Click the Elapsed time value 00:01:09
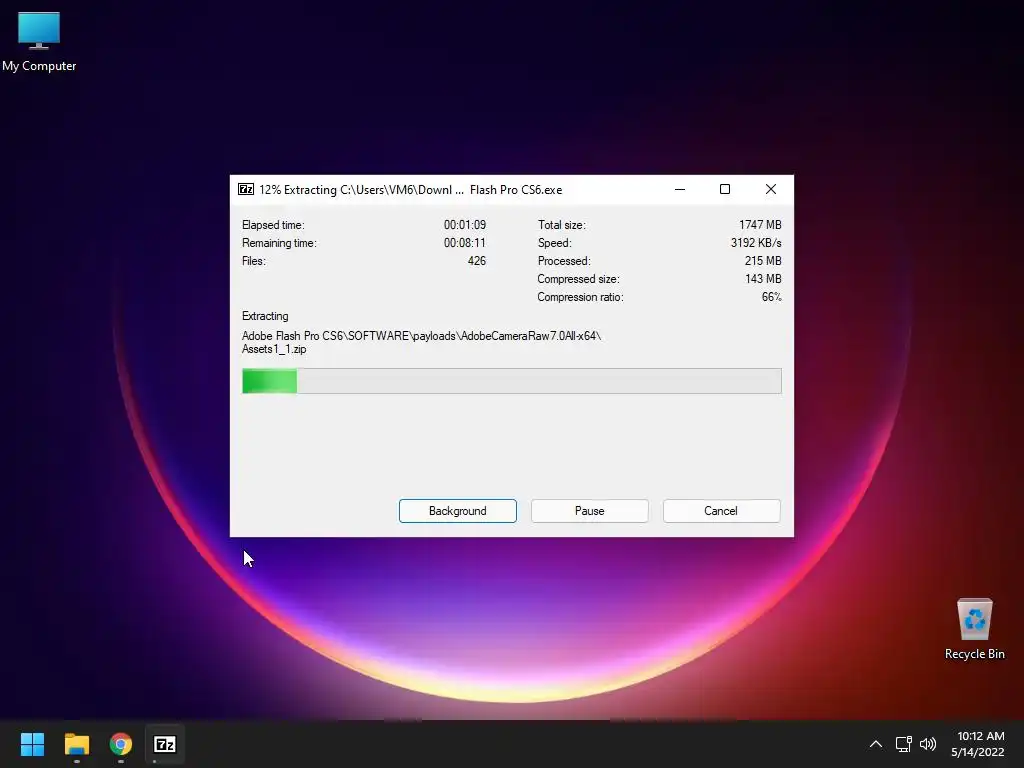Image resolution: width=1024 pixels, height=768 pixels. click(x=465, y=225)
